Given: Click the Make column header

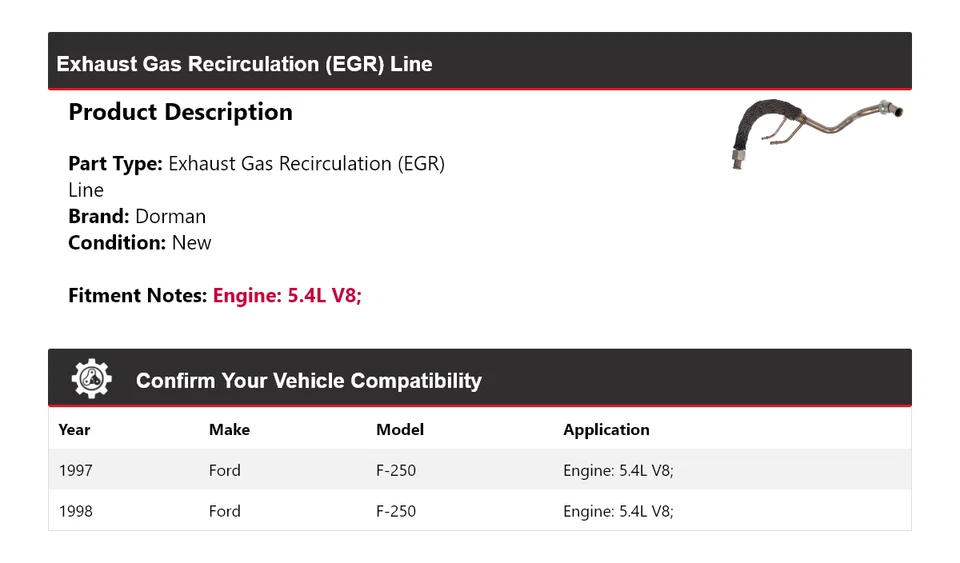Looking at the screenshot, I should [229, 430].
